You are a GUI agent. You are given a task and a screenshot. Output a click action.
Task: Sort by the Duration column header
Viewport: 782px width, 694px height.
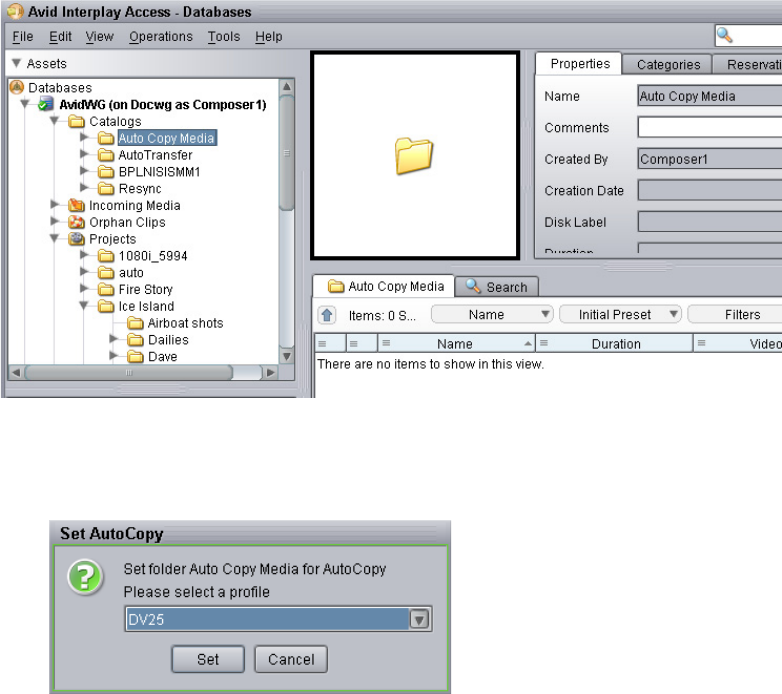click(615, 344)
